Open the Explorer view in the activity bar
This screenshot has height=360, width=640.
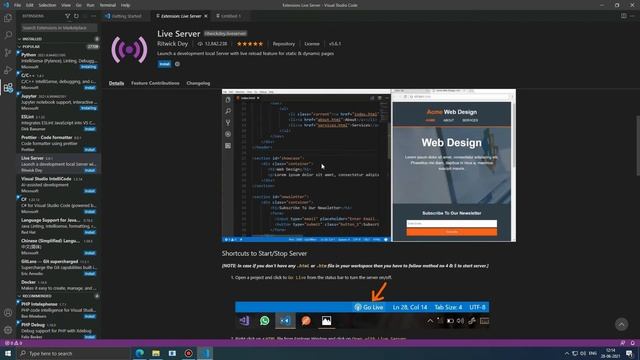[x=8, y=18]
